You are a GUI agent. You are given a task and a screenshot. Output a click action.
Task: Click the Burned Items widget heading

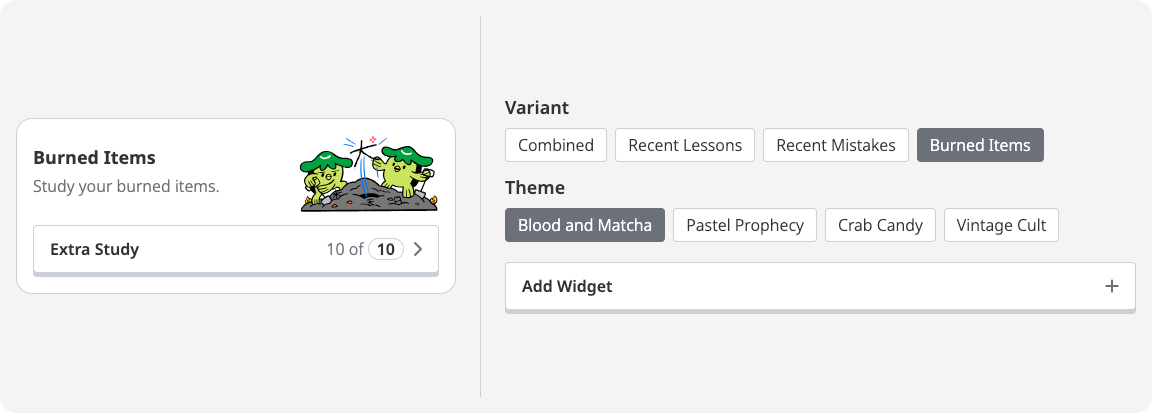click(94, 158)
